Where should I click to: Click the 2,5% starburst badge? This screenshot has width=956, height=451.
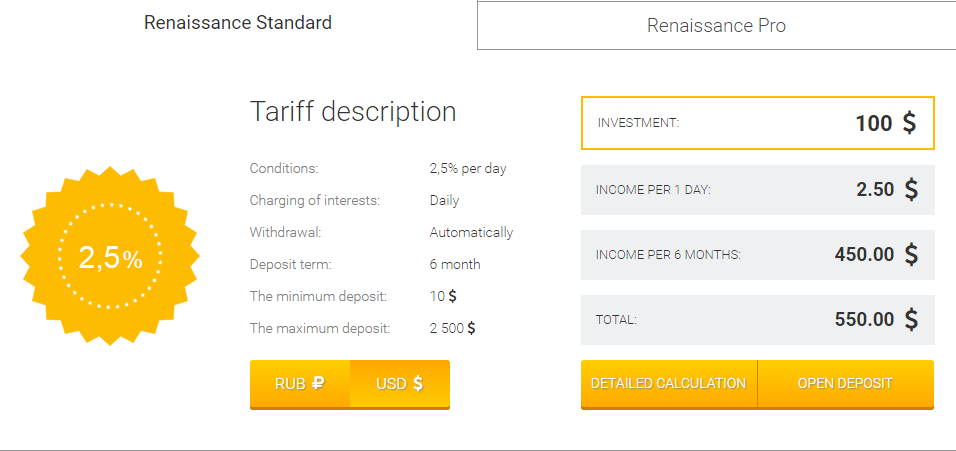tap(110, 258)
